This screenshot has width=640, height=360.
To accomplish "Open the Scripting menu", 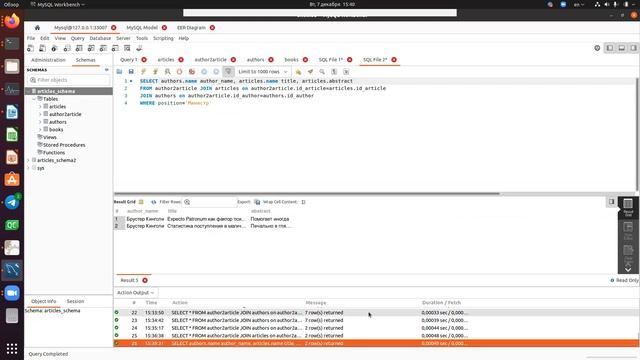I will coord(163,38).
